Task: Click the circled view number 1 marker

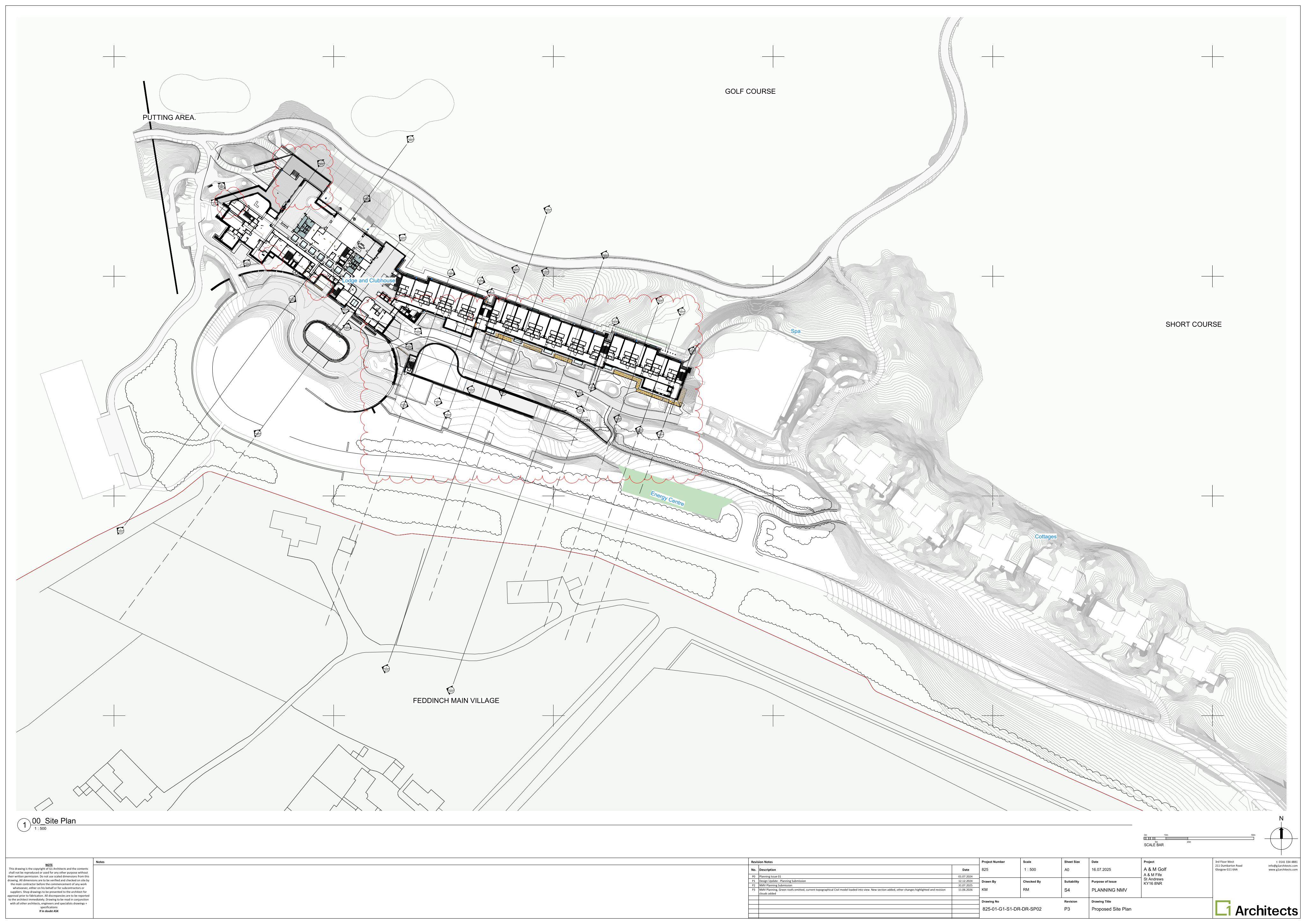Action: click(x=24, y=825)
